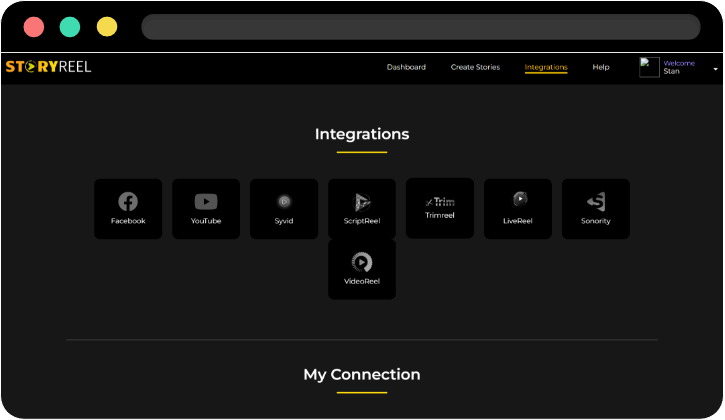The image size is (725, 420).
Task: Click the user profile avatar
Action: pos(649,67)
